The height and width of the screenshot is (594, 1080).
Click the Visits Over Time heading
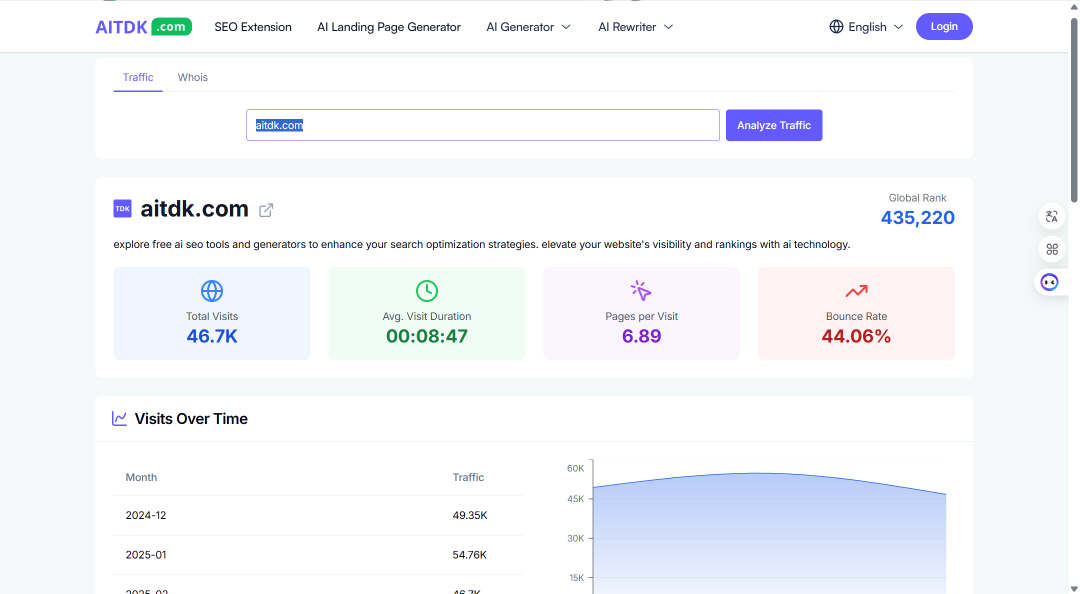191,418
